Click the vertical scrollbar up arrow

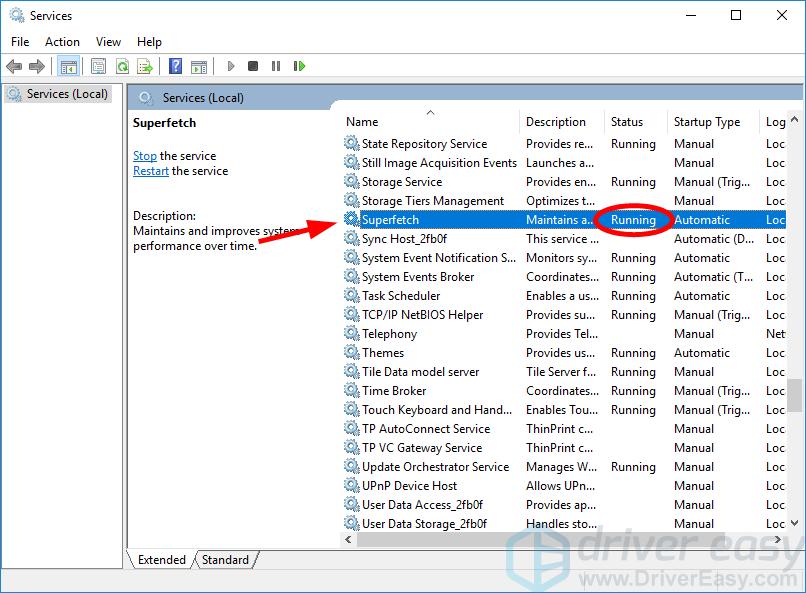click(x=795, y=119)
